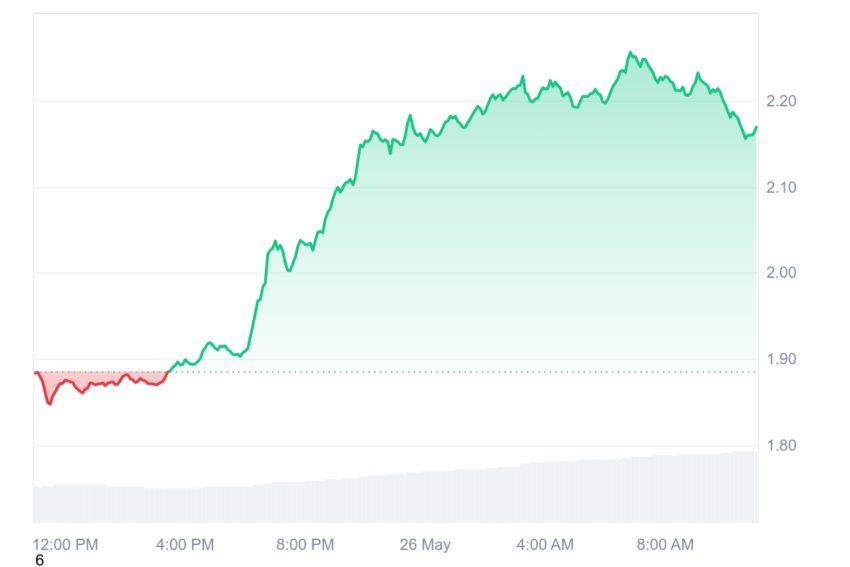Select the 8:00 AM axis label

665,544
